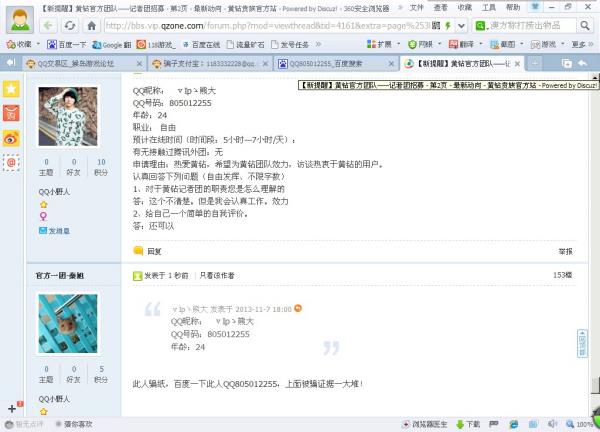Expand 更多 toolbar overflow
The image size is (600, 432).
[x=582, y=44]
